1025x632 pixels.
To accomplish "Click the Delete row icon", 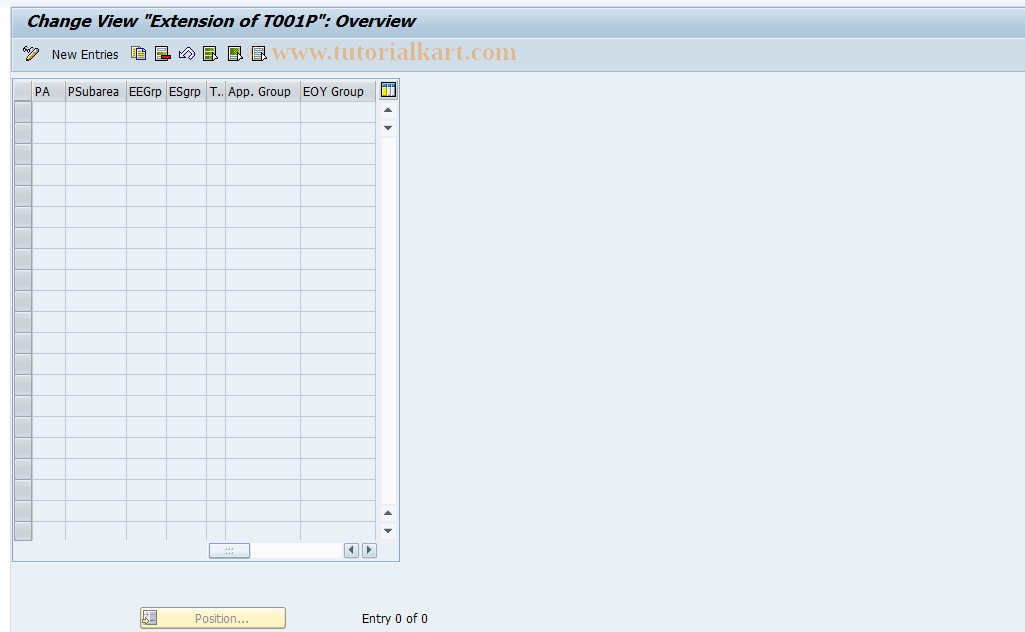I will (x=162, y=54).
